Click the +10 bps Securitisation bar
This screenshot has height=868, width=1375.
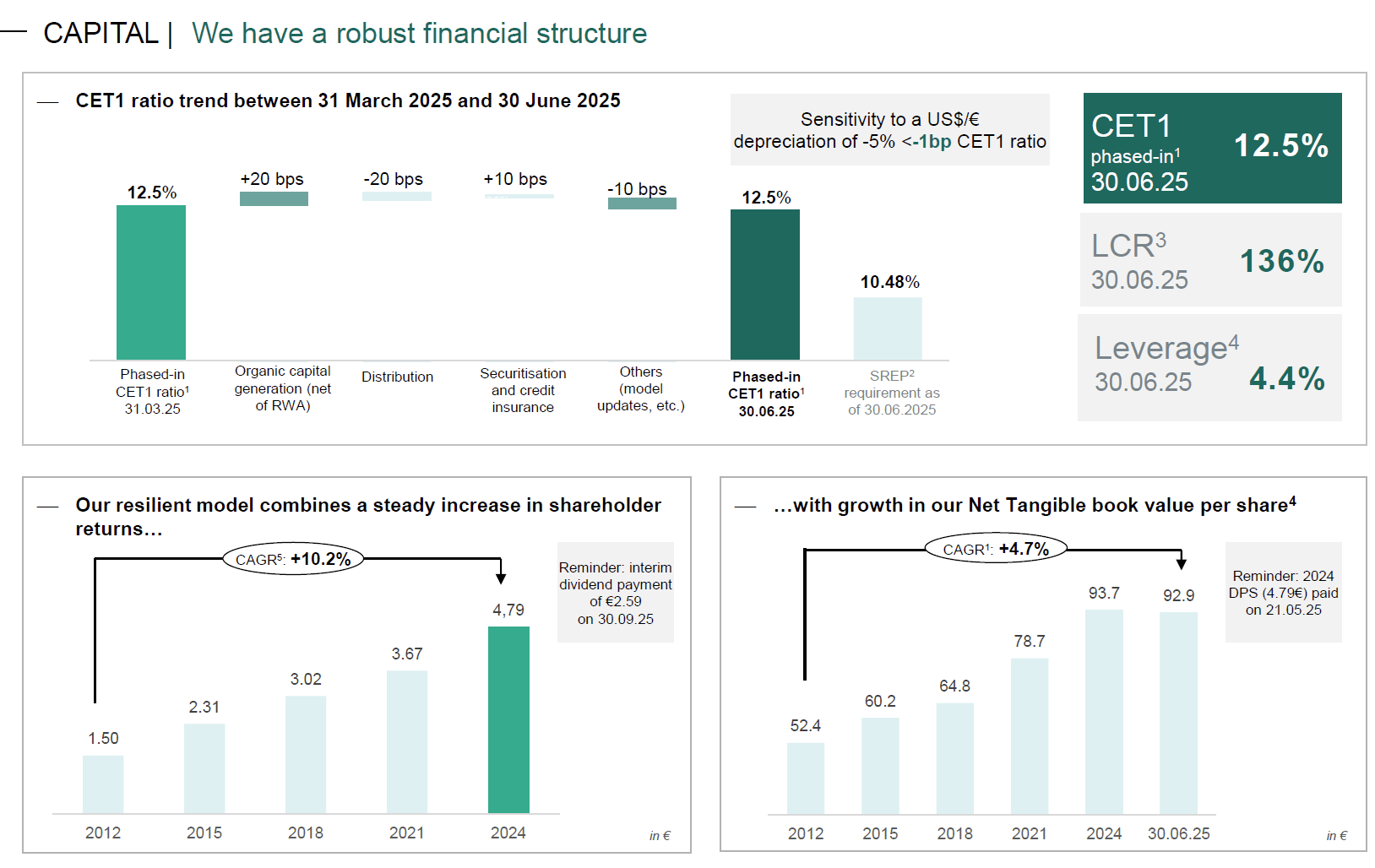click(519, 195)
